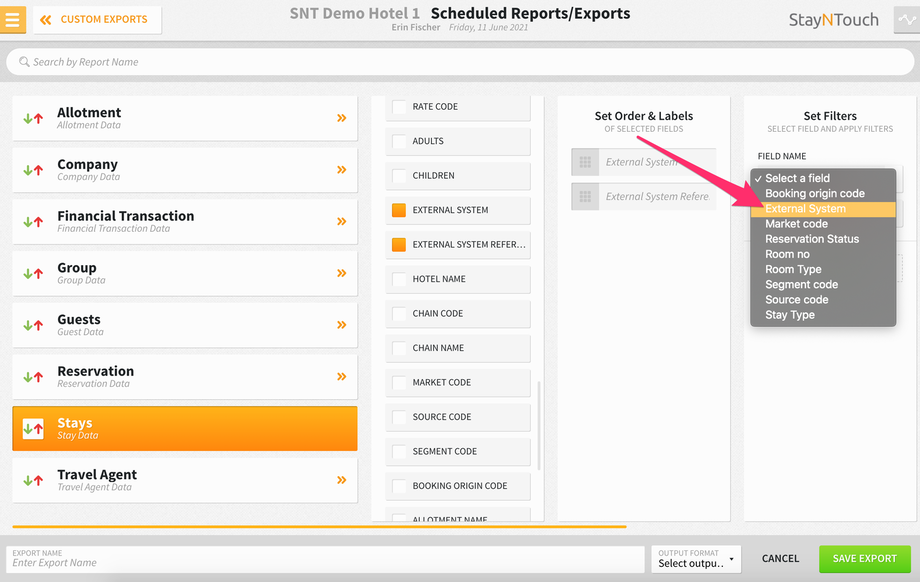Check the Booking Origin Code field
The width and height of the screenshot is (920, 582).
coord(399,486)
